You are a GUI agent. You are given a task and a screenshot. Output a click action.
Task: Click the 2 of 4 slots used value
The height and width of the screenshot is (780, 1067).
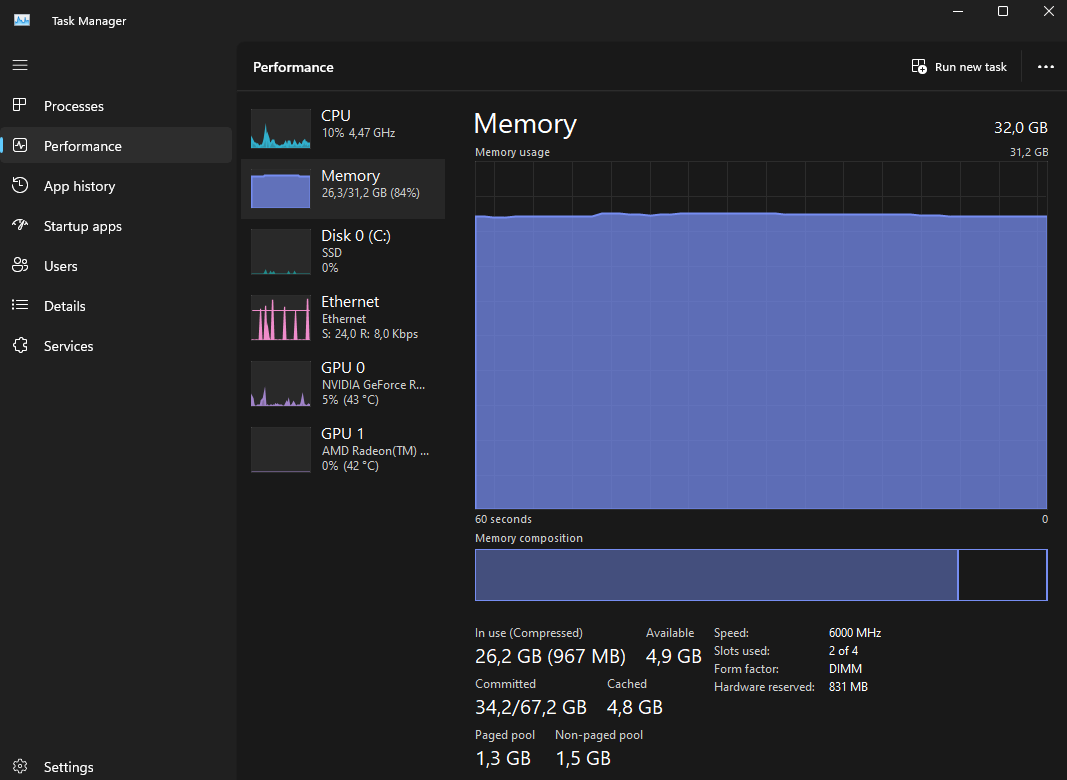tap(843, 651)
